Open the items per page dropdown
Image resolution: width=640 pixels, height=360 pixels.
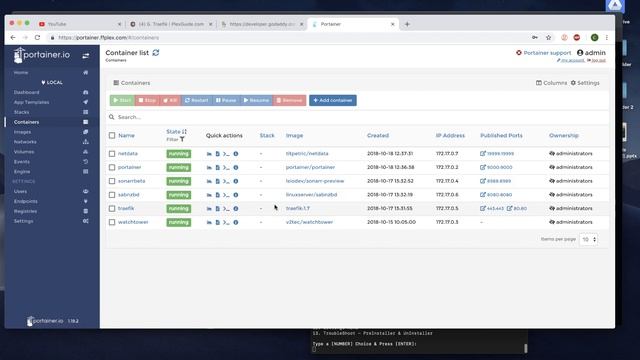[589, 240]
